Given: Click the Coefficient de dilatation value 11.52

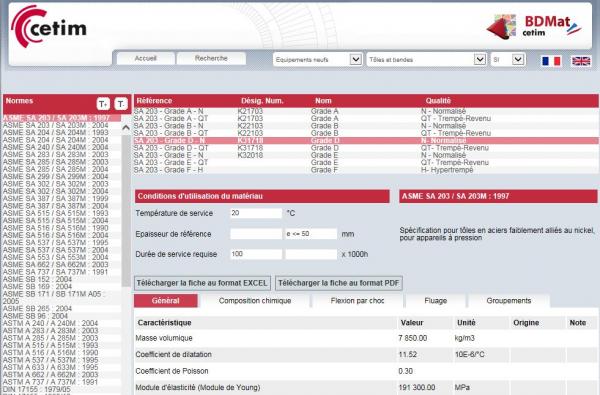Looking at the screenshot, I should point(408,354).
